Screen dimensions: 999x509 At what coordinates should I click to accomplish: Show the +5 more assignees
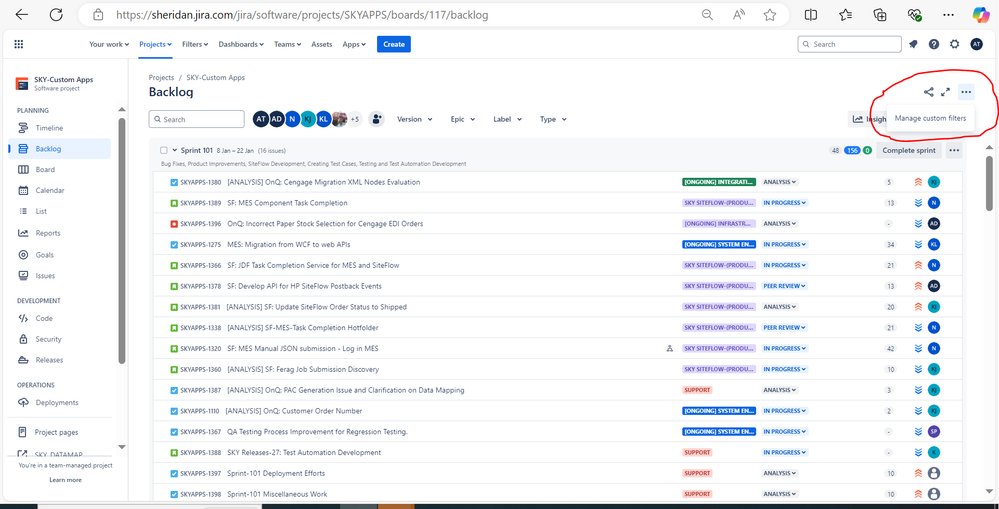click(355, 119)
